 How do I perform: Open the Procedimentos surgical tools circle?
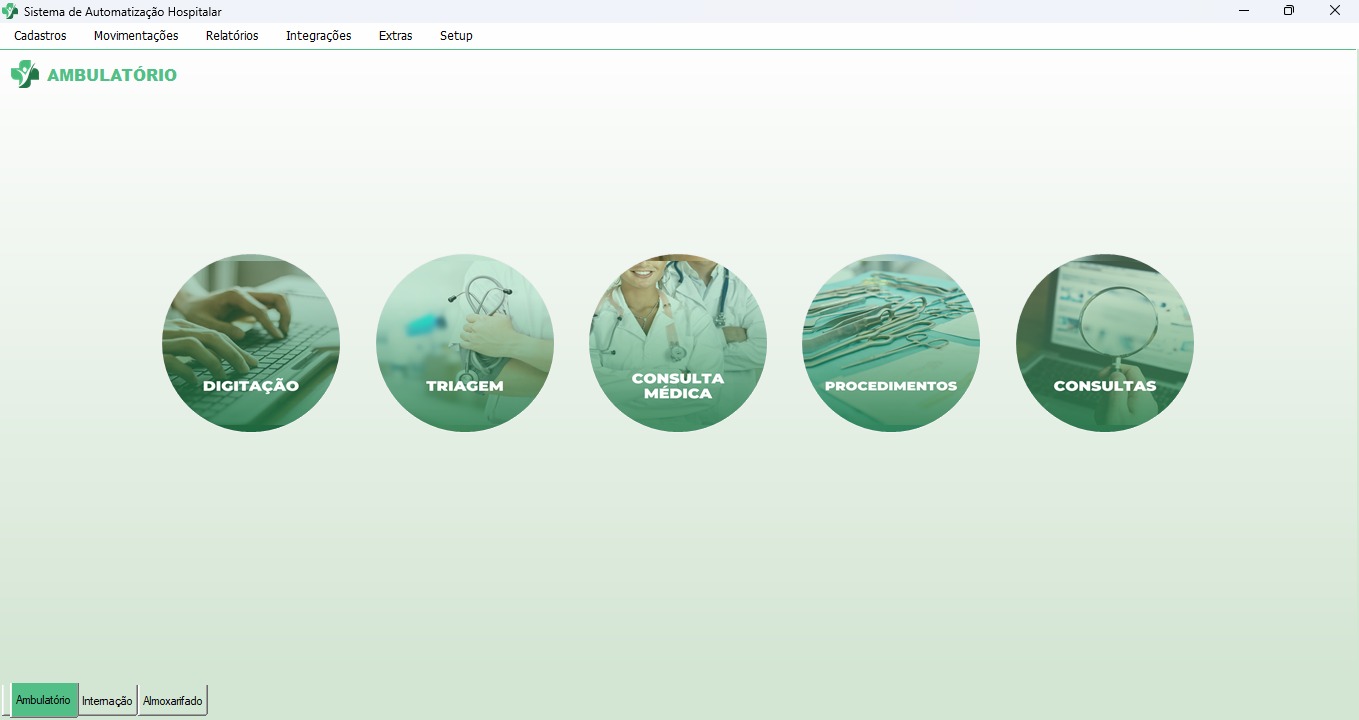click(x=891, y=343)
